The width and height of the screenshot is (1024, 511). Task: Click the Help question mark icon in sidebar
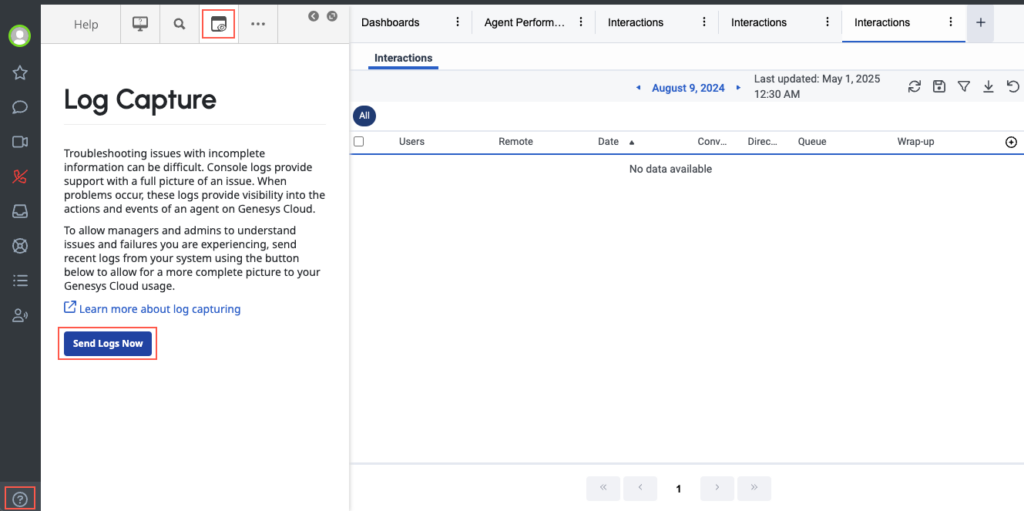coord(20,498)
